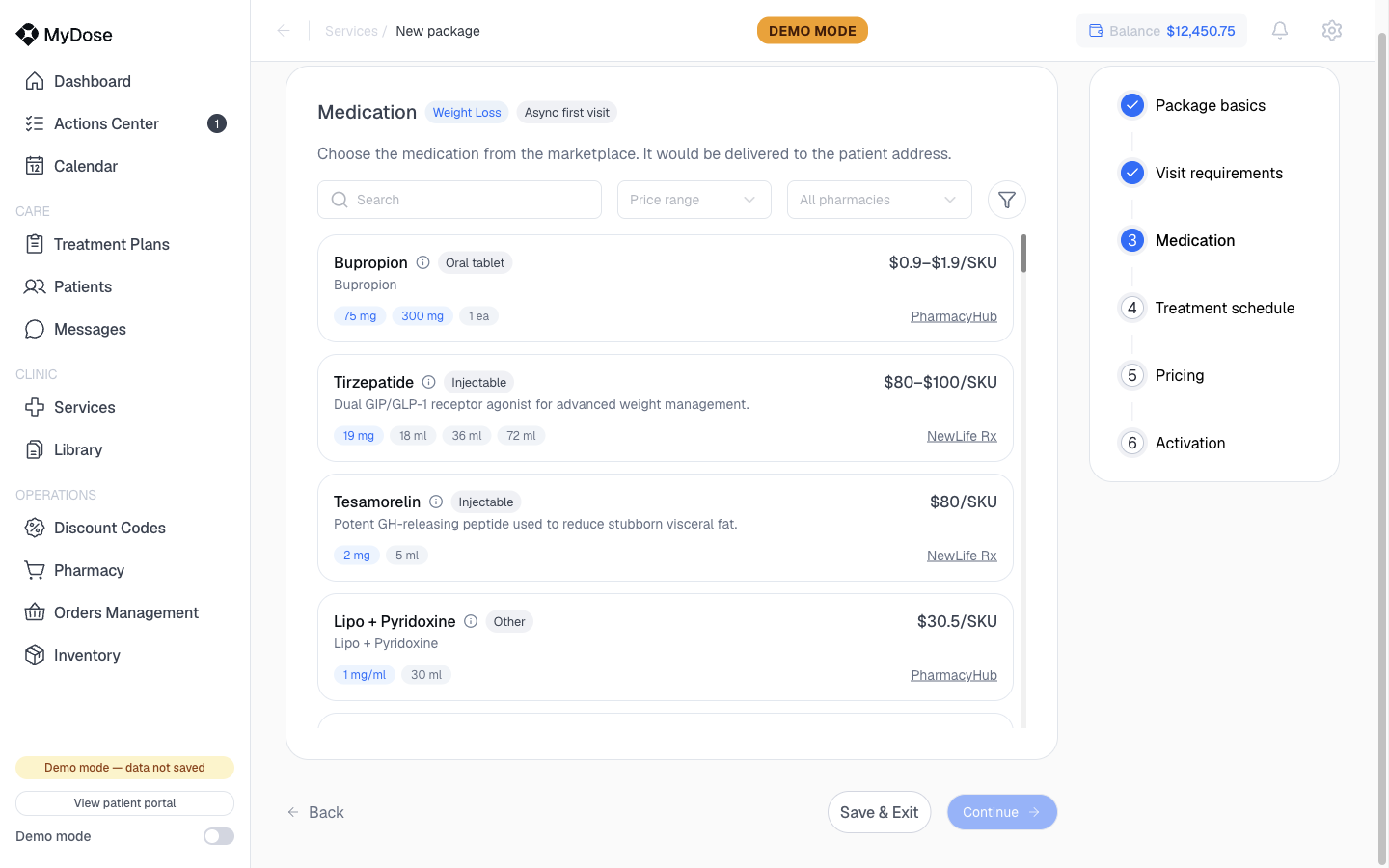The image size is (1389, 868).
Task: Click into the medication Search field
Action: 459,200
